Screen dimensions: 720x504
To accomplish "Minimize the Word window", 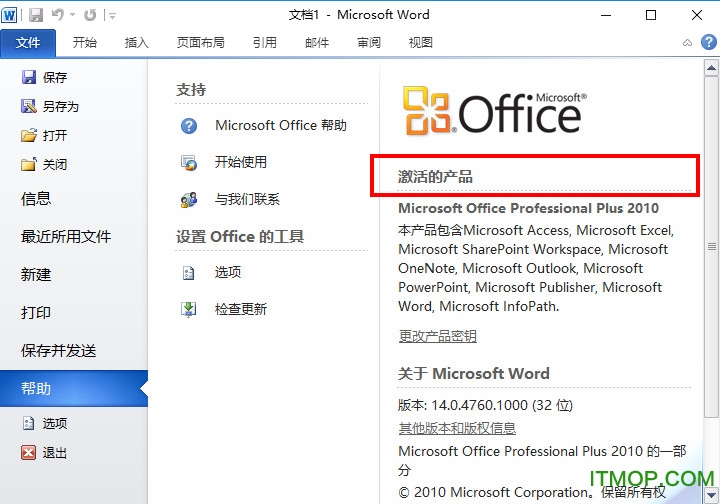I will click(606, 15).
